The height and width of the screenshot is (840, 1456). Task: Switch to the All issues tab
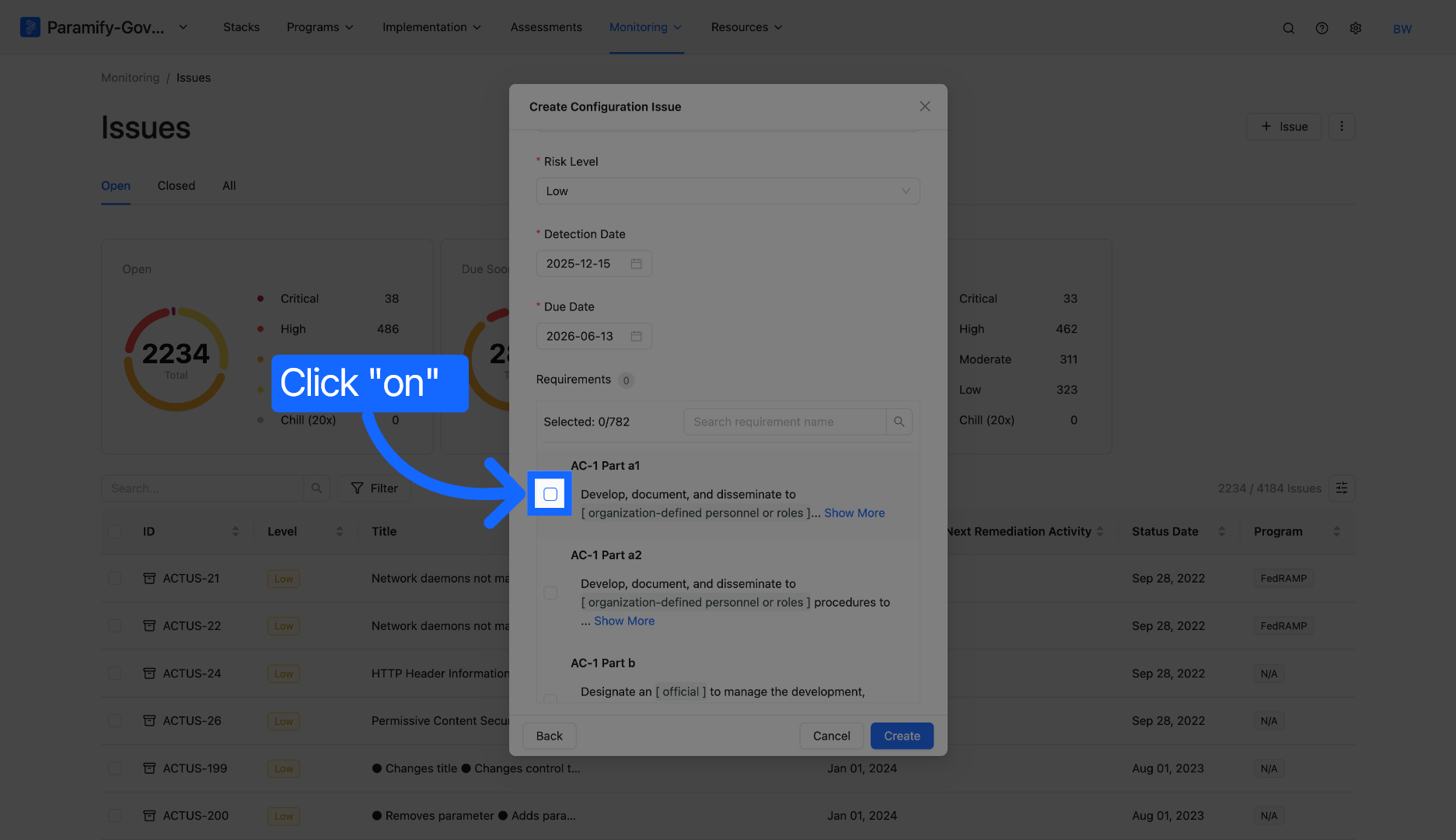229,186
